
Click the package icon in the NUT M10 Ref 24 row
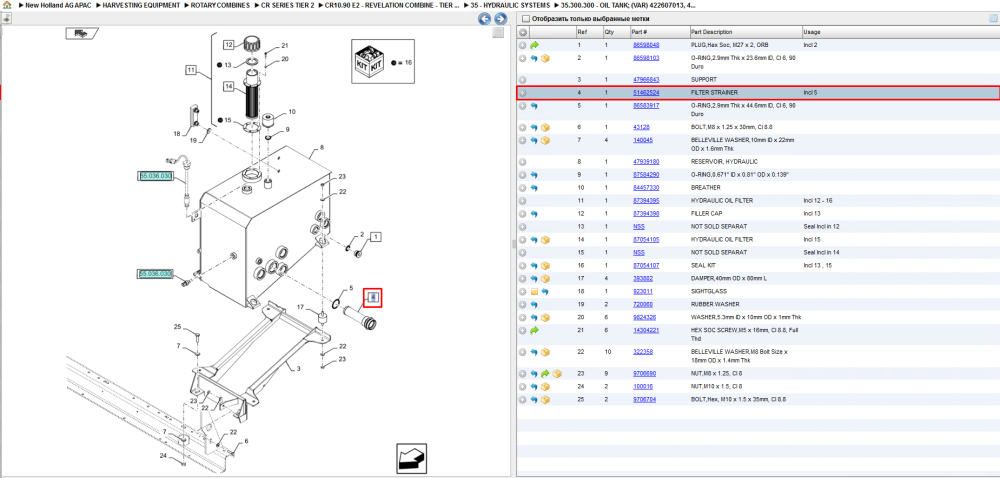pos(545,387)
